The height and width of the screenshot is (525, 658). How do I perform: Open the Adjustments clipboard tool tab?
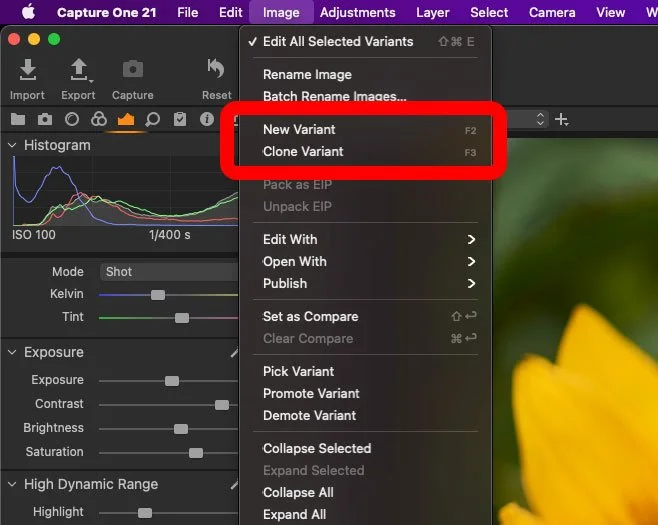click(x=180, y=120)
